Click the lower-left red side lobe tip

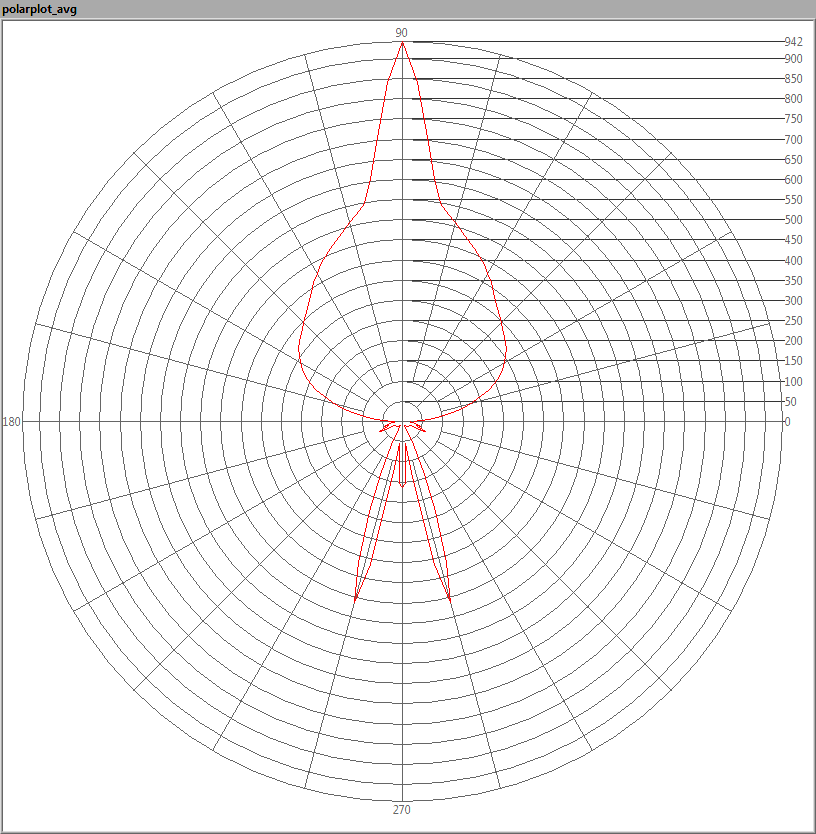coord(355,600)
